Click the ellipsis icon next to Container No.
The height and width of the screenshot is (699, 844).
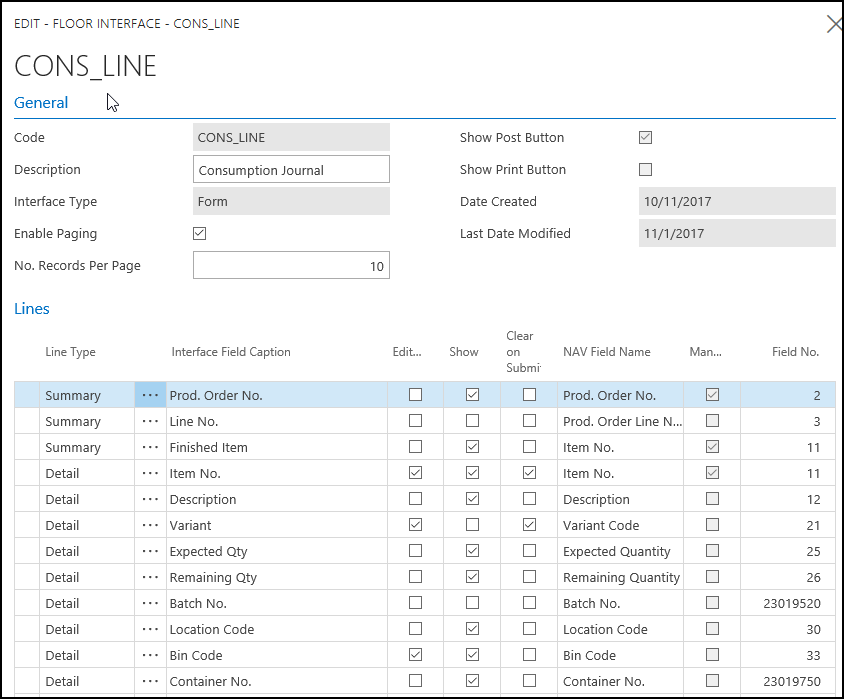click(x=150, y=681)
